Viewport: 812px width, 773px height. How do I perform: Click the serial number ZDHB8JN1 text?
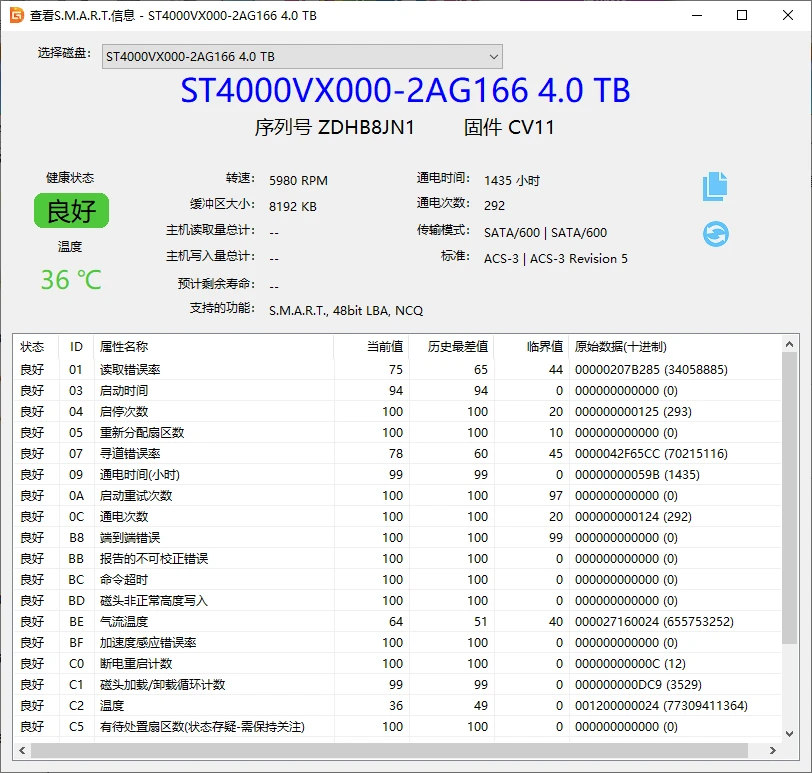click(366, 127)
